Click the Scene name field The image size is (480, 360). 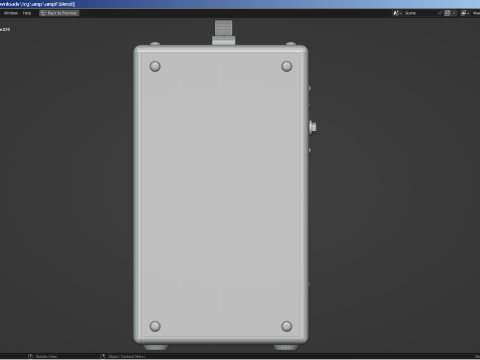(420, 13)
